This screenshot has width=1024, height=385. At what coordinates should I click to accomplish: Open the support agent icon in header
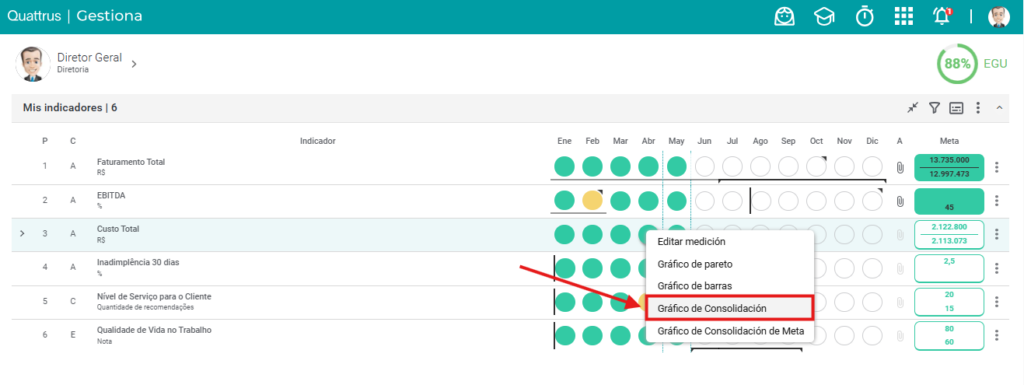click(784, 16)
